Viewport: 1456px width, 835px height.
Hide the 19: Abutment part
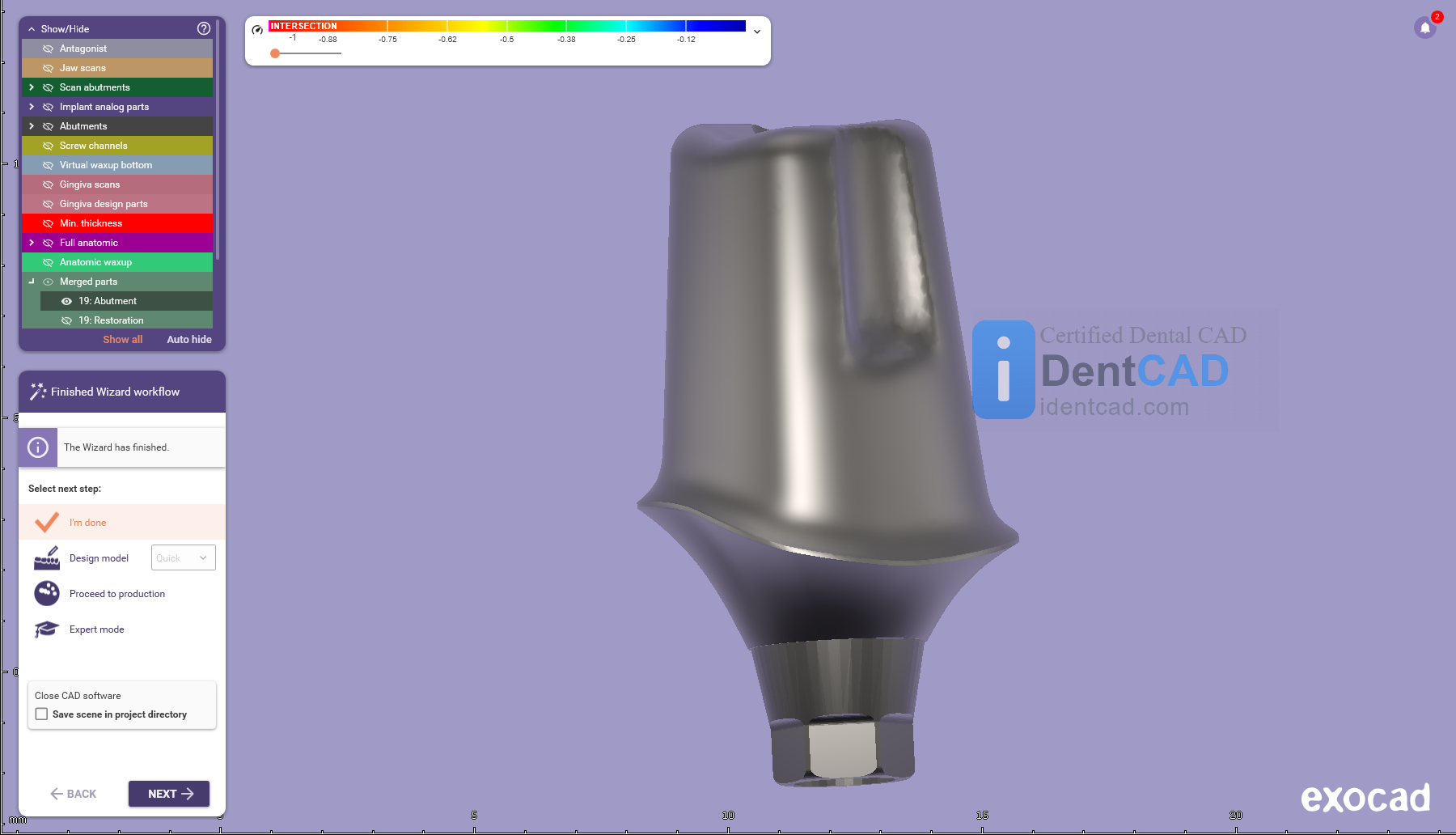click(67, 301)
